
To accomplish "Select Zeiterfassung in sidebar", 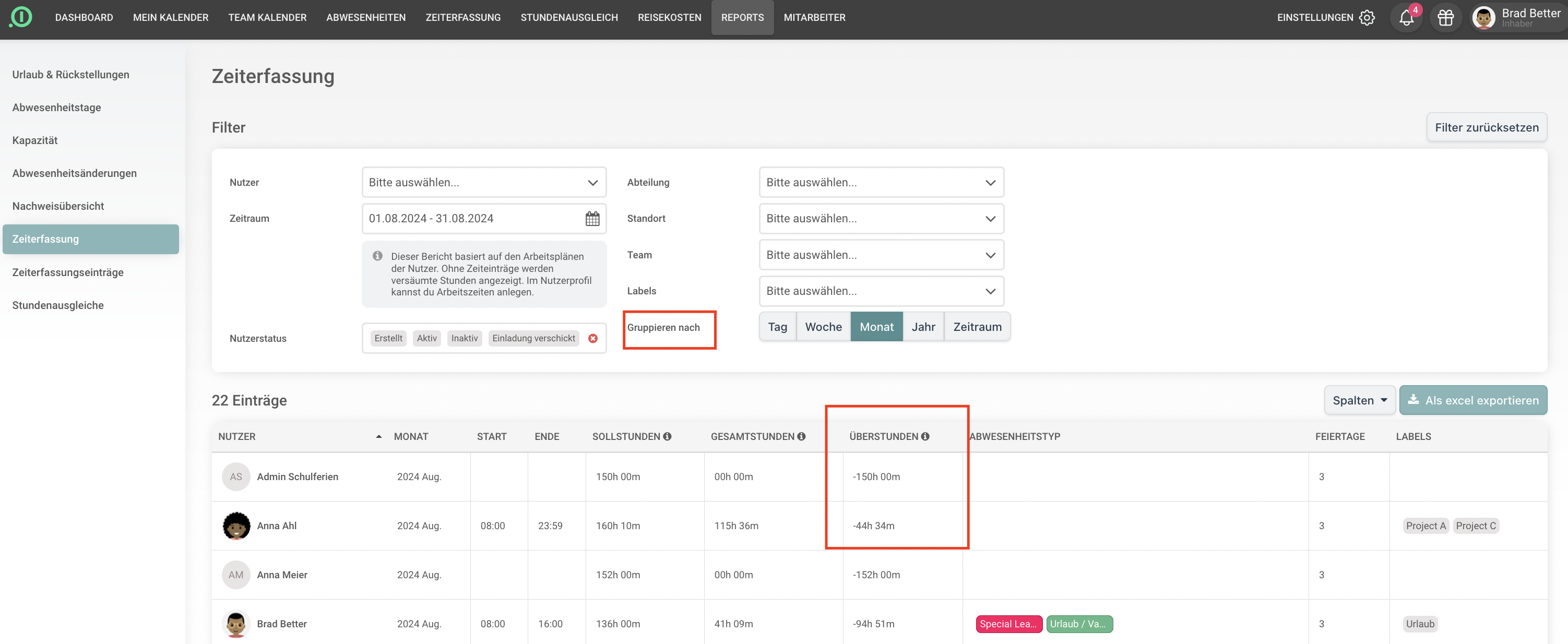I will tap(91, 239).
